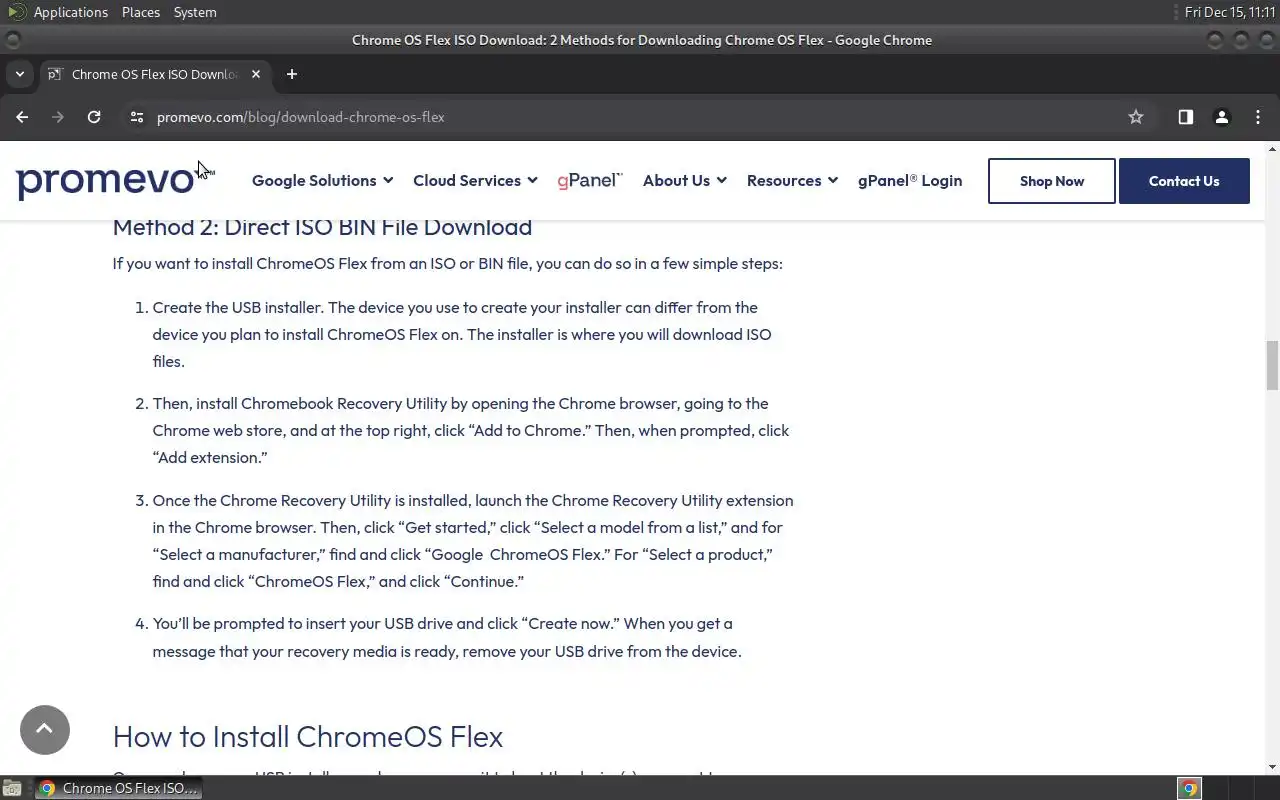Select Chrome OS Flex ISO taskbar window button
Image resolution: width=1280 pixels, height=800 pixels.
(118, 788)
